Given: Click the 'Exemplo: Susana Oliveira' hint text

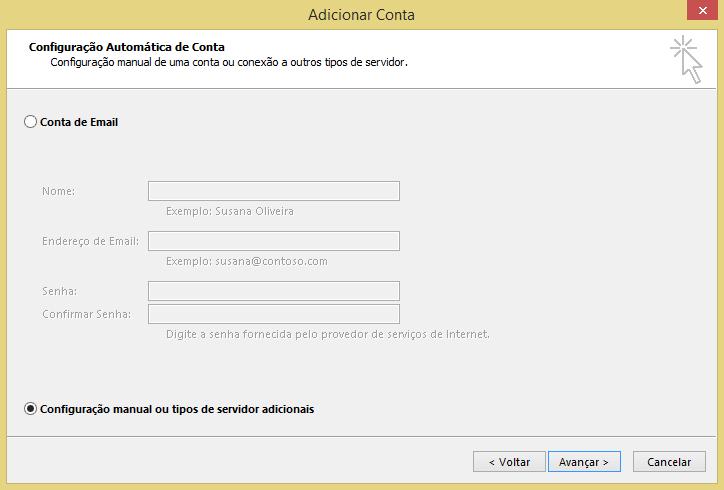Looking at the screenshot, I should coord(230,211).
